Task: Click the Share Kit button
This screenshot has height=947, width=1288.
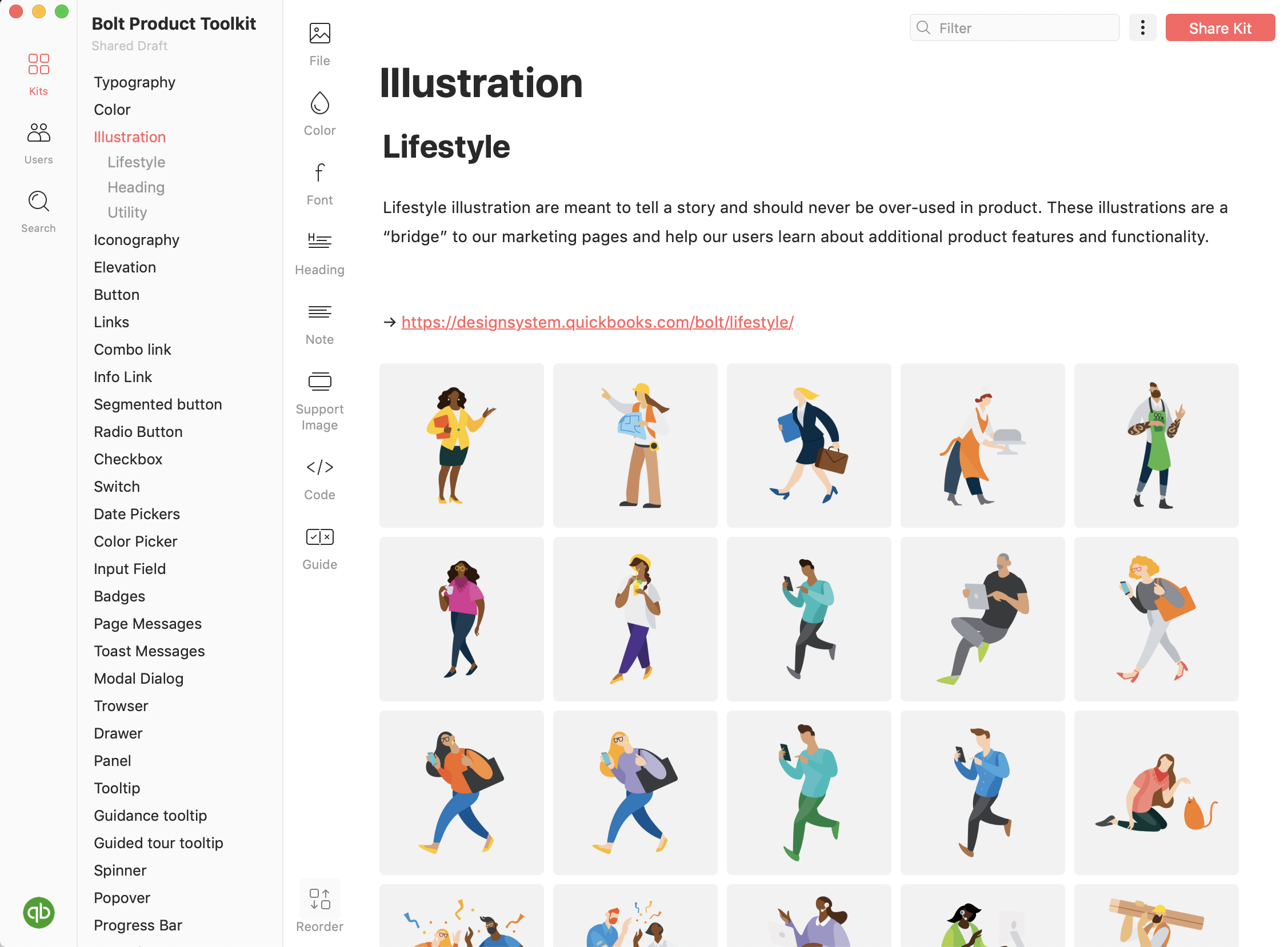Action: pos(1220,27)
